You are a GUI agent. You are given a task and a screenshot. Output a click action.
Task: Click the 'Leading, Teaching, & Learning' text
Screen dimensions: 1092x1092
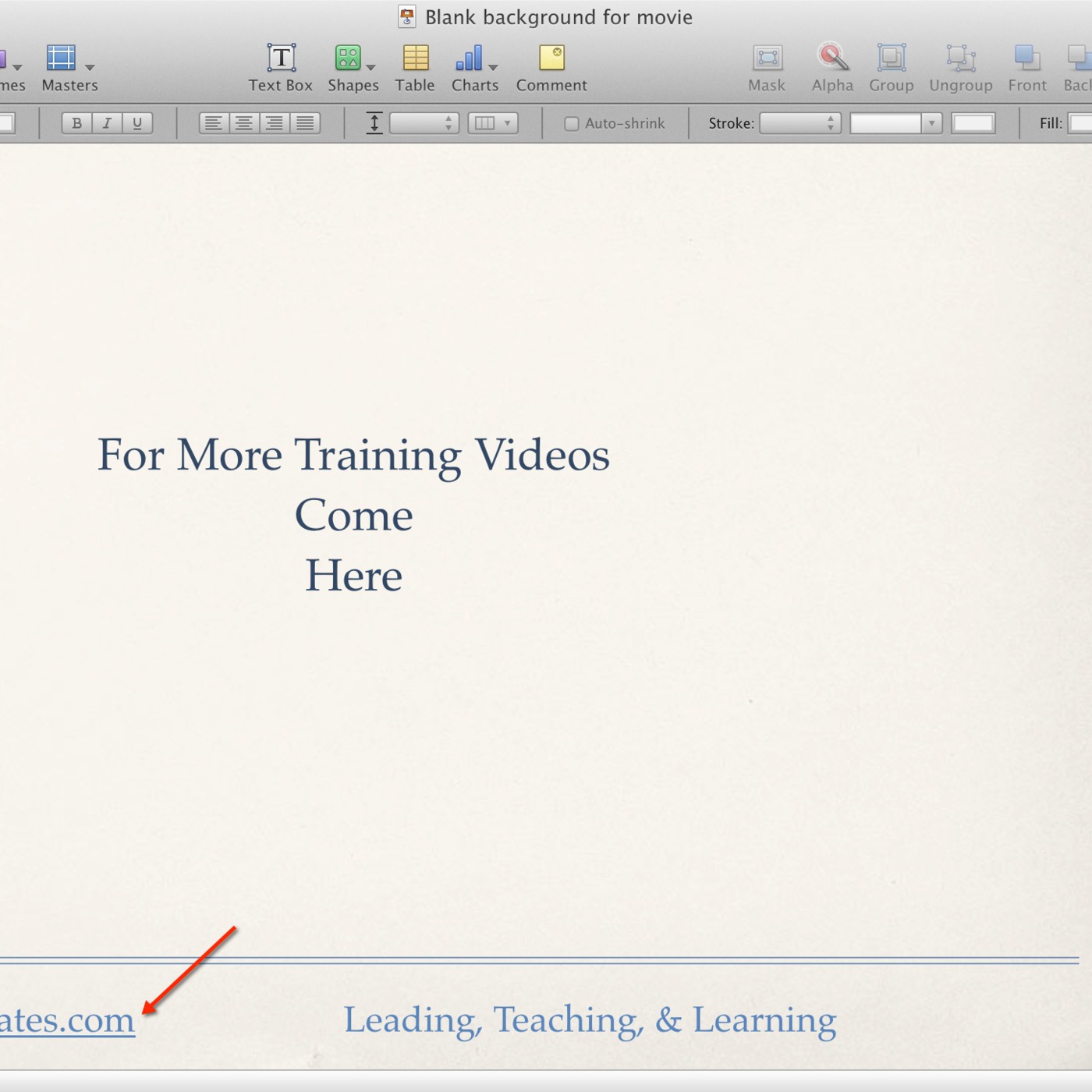point(590,1020)
